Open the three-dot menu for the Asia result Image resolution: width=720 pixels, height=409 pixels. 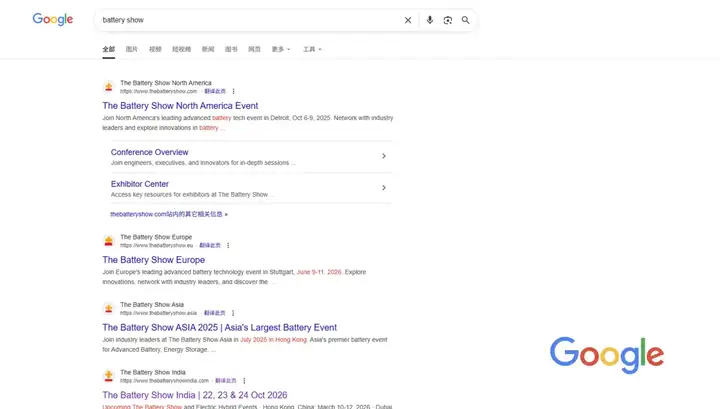tap(233, 313)
